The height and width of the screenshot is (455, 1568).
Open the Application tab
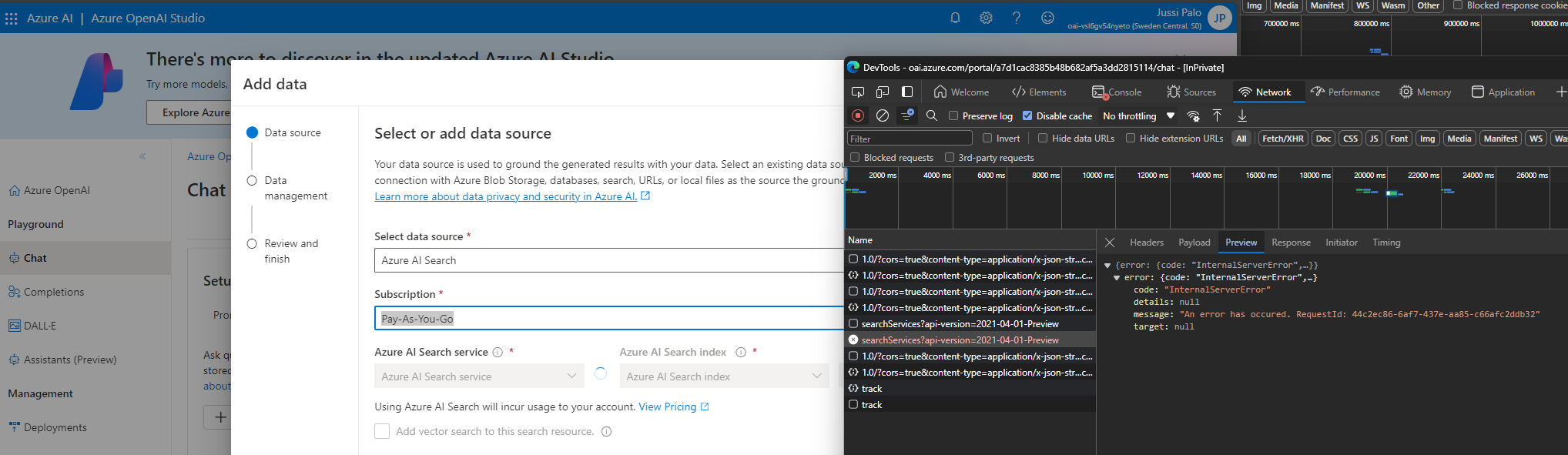tap(1503, 92)
